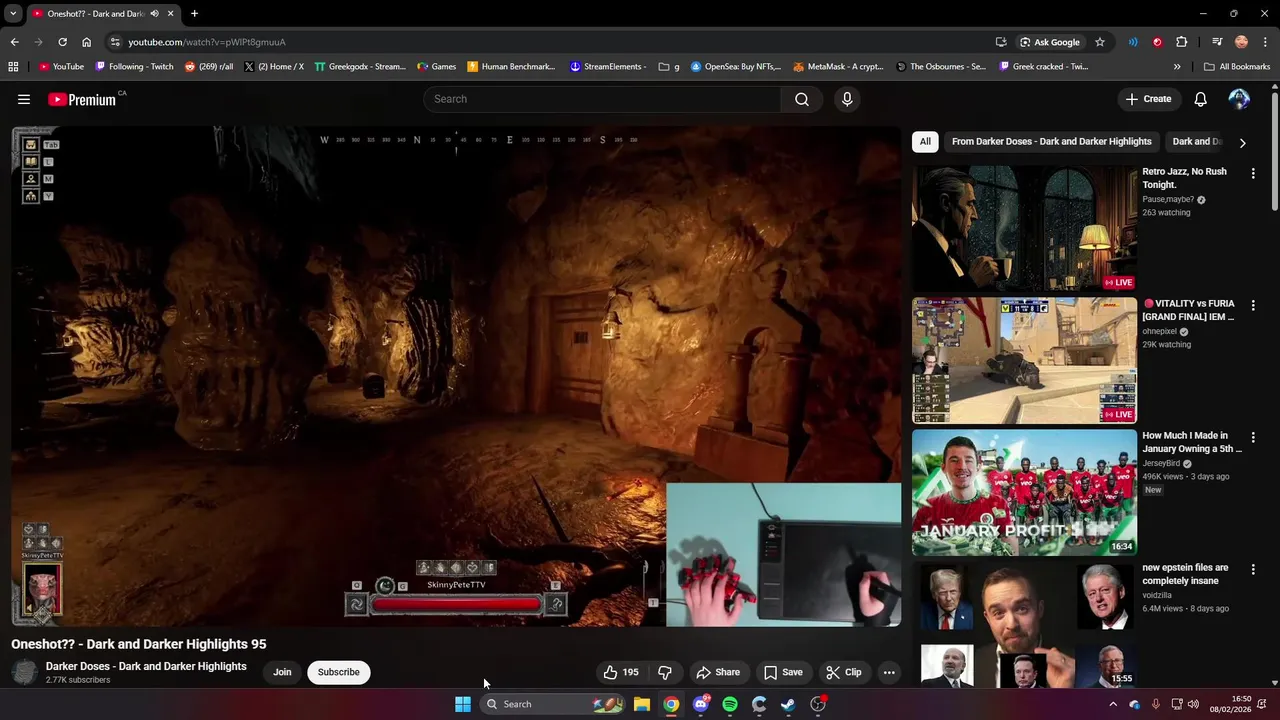Image resolution: width=1280 pixels, height=720 pixels.
Task: Click Ask Google button in address bar
Action: pos(1050,42)
